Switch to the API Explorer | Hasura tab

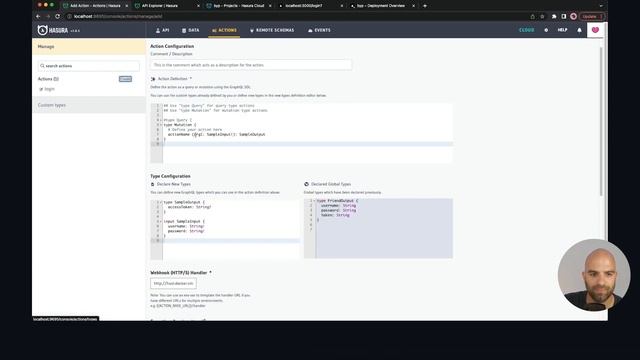tap(167, 6)
